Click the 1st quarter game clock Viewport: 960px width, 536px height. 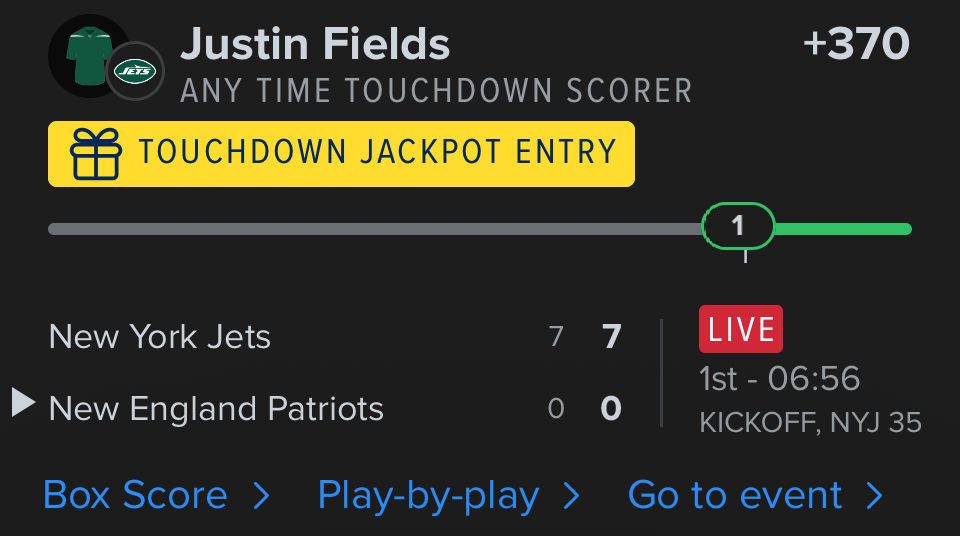click(779, 379)
